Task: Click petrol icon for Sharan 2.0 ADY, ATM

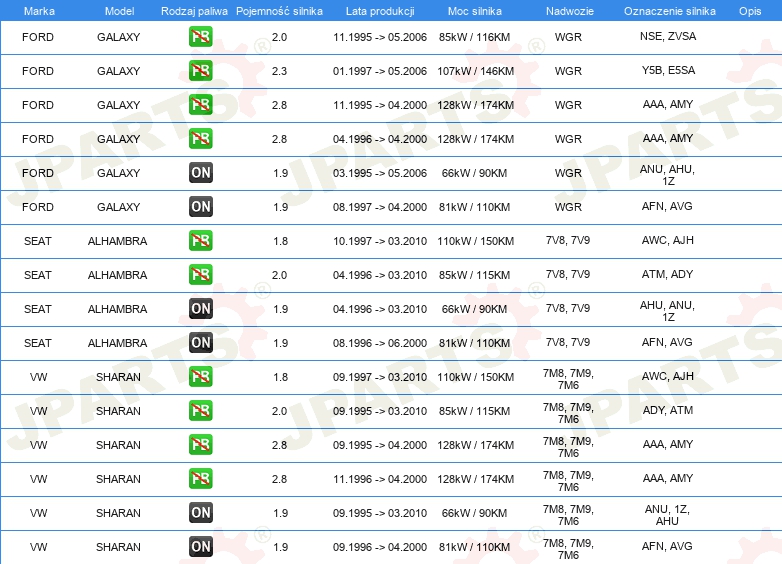Action: click(200, 411)
